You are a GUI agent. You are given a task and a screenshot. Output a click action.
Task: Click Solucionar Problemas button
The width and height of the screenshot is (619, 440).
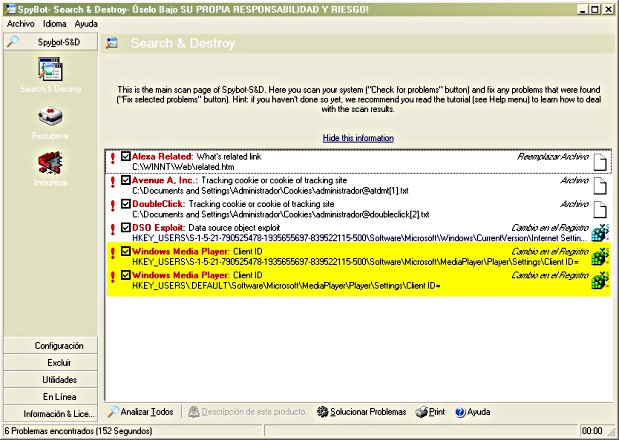point(360,412)
